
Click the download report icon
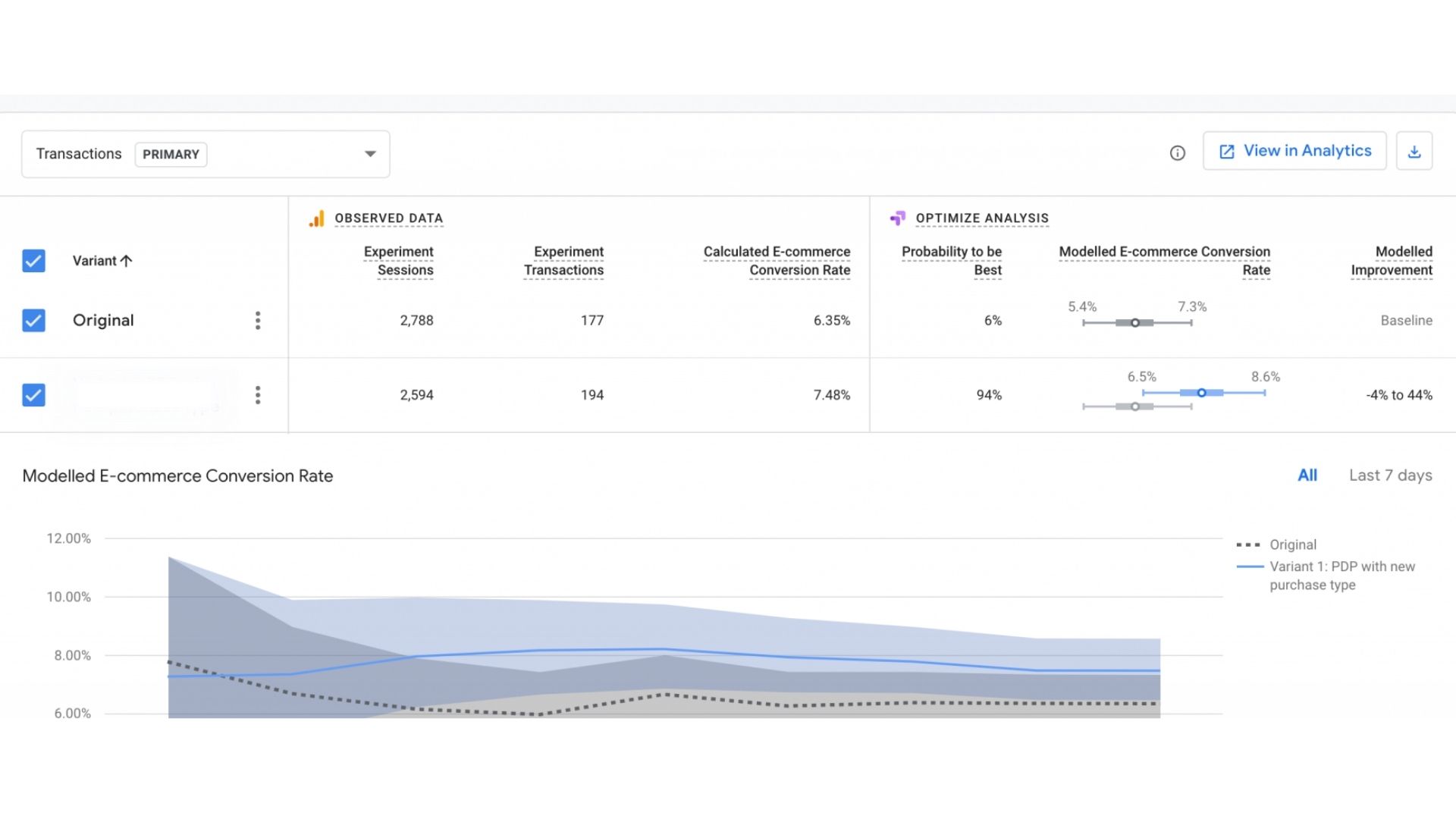(x=1414, y=152)
